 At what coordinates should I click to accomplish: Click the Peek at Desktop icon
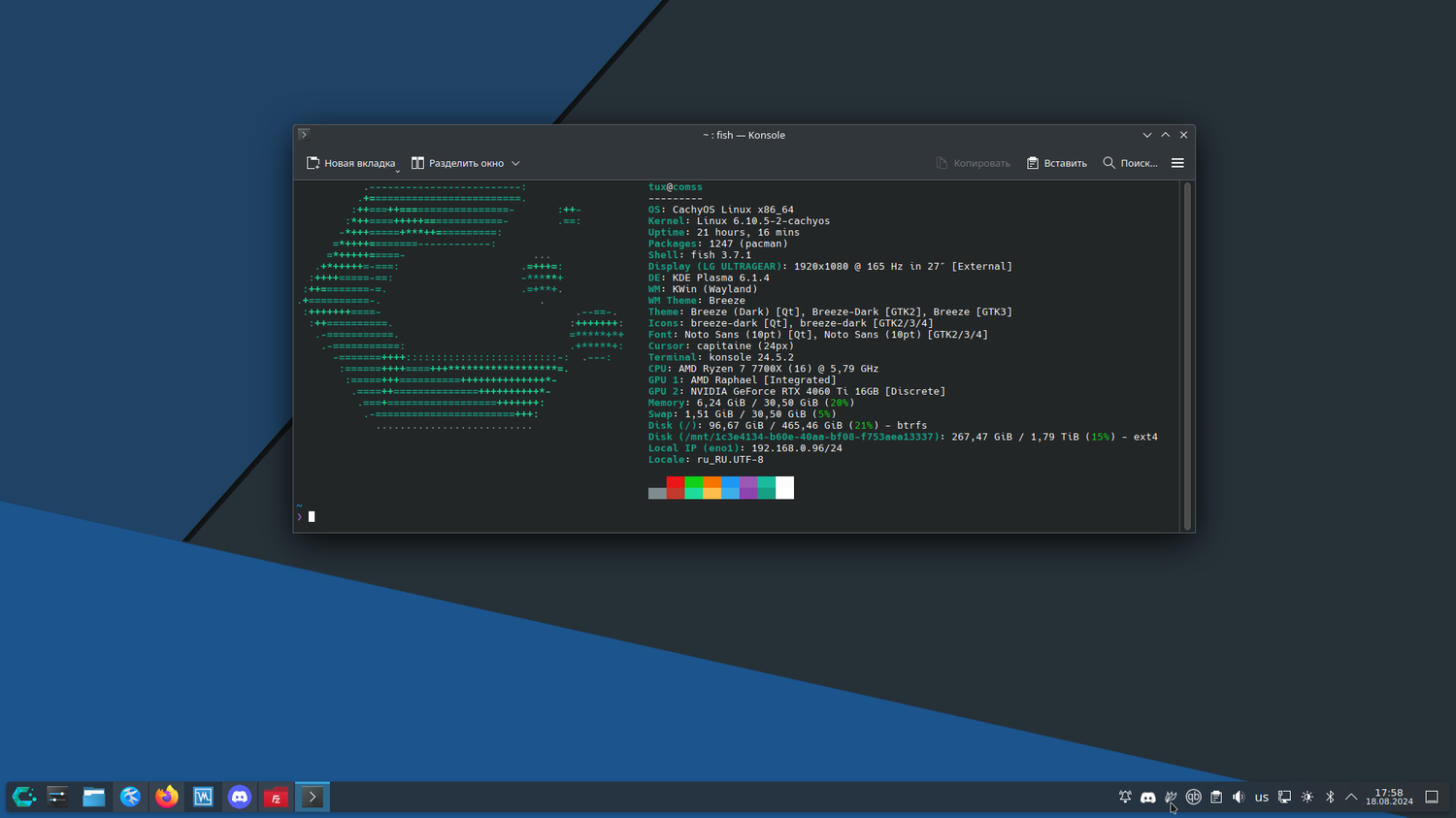tap(1432, 797)
